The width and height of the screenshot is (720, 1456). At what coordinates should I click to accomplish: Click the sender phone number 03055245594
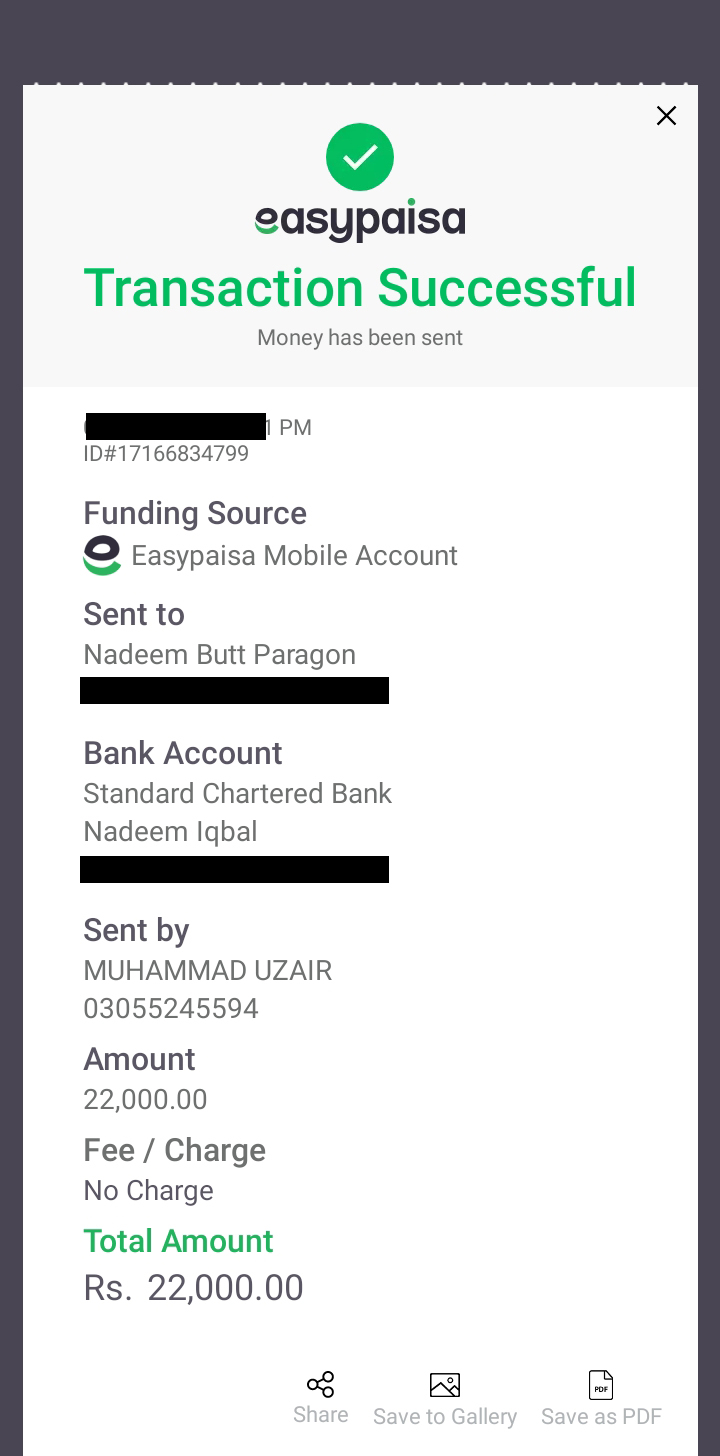[x=171, y=1009]
